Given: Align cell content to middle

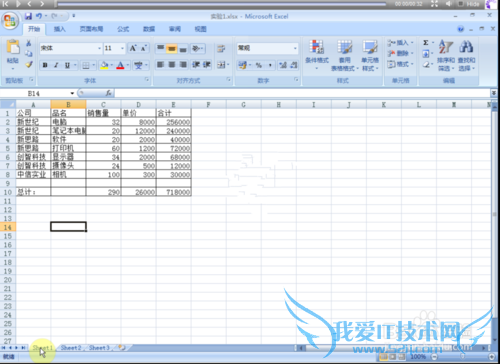Looking at the screenshot, I should (x=172, y=48).
